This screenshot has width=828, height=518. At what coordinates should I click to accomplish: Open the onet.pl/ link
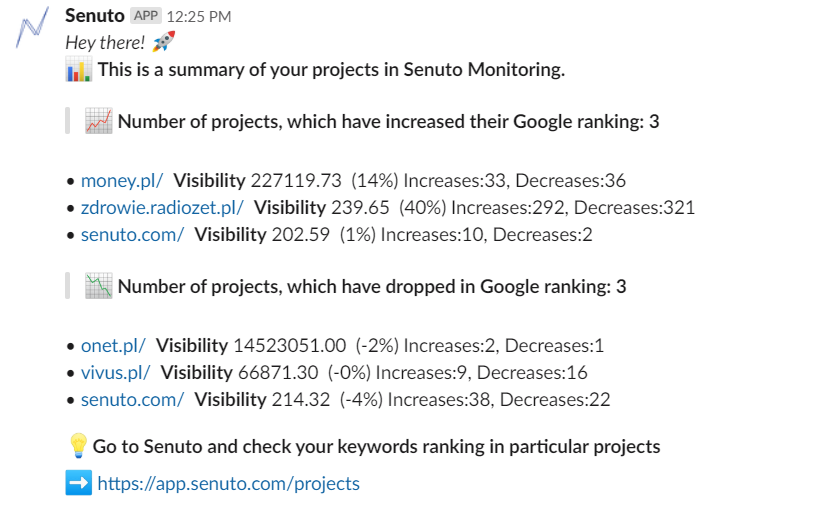(x=113, y=345)
